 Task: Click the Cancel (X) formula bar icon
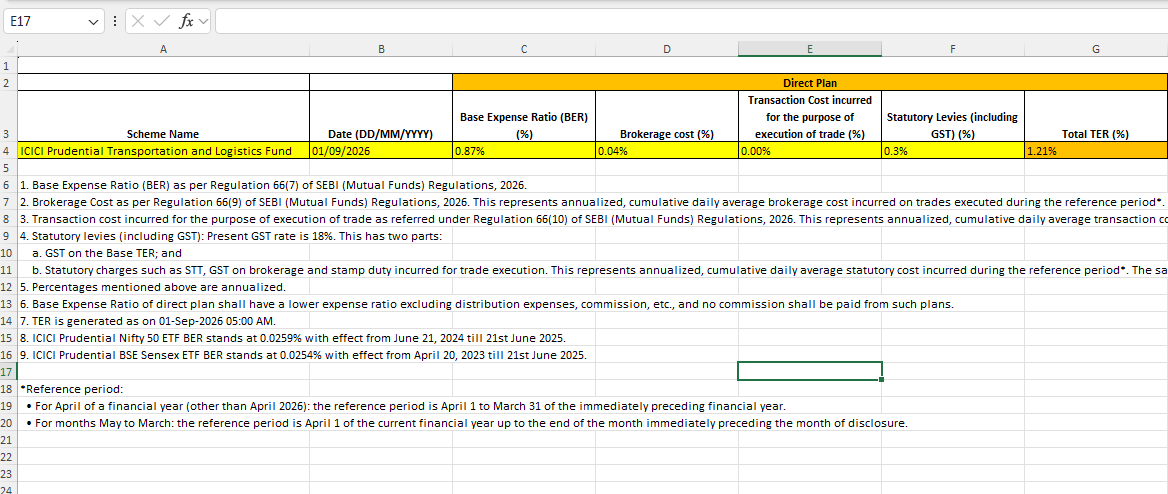138,22
